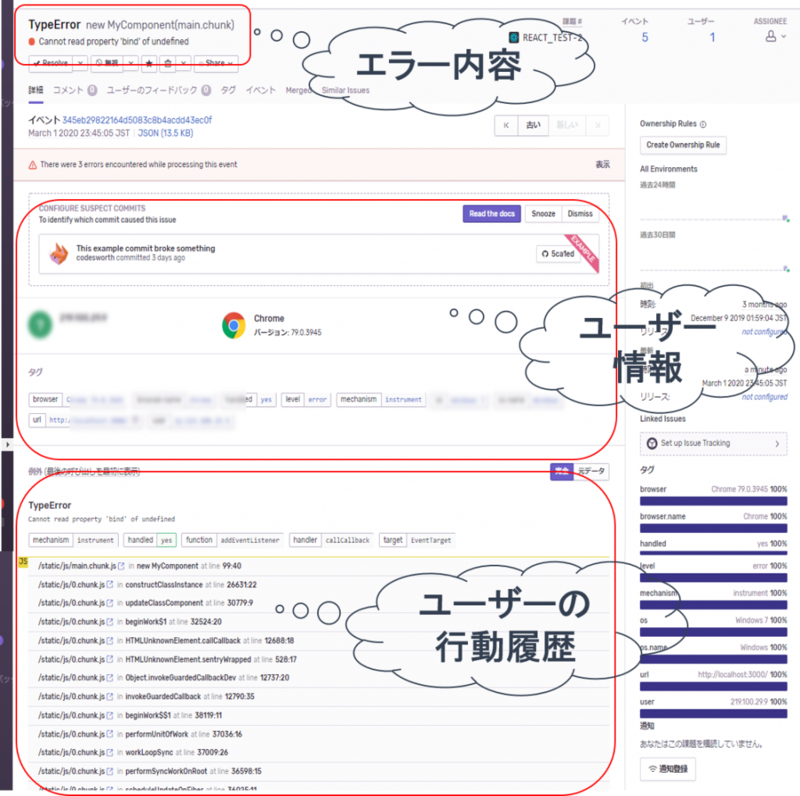Open external link icon for performUnitOfWork frame
Image resolution: width=800 pixels, height=796 pixels.
(110, 734)
